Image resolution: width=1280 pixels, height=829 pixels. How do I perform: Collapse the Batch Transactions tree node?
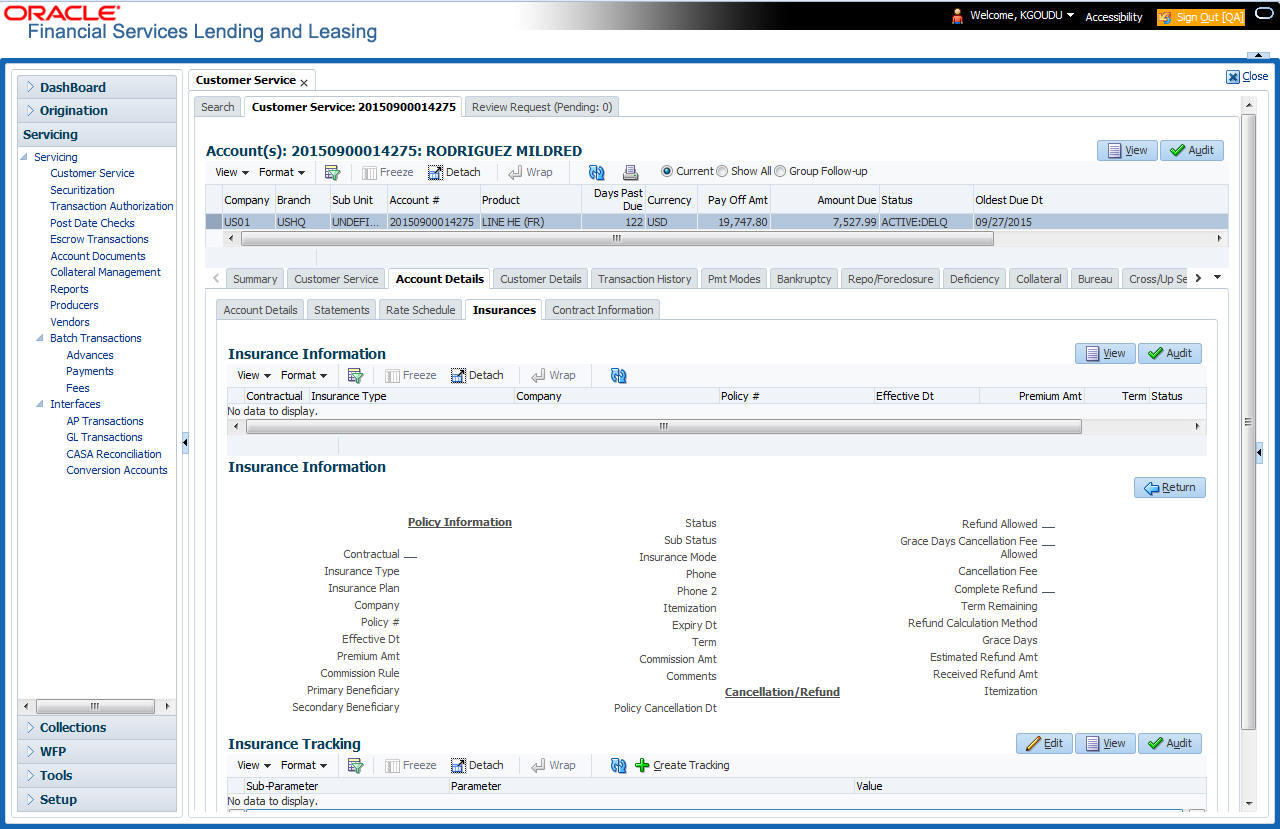point(40,338)
